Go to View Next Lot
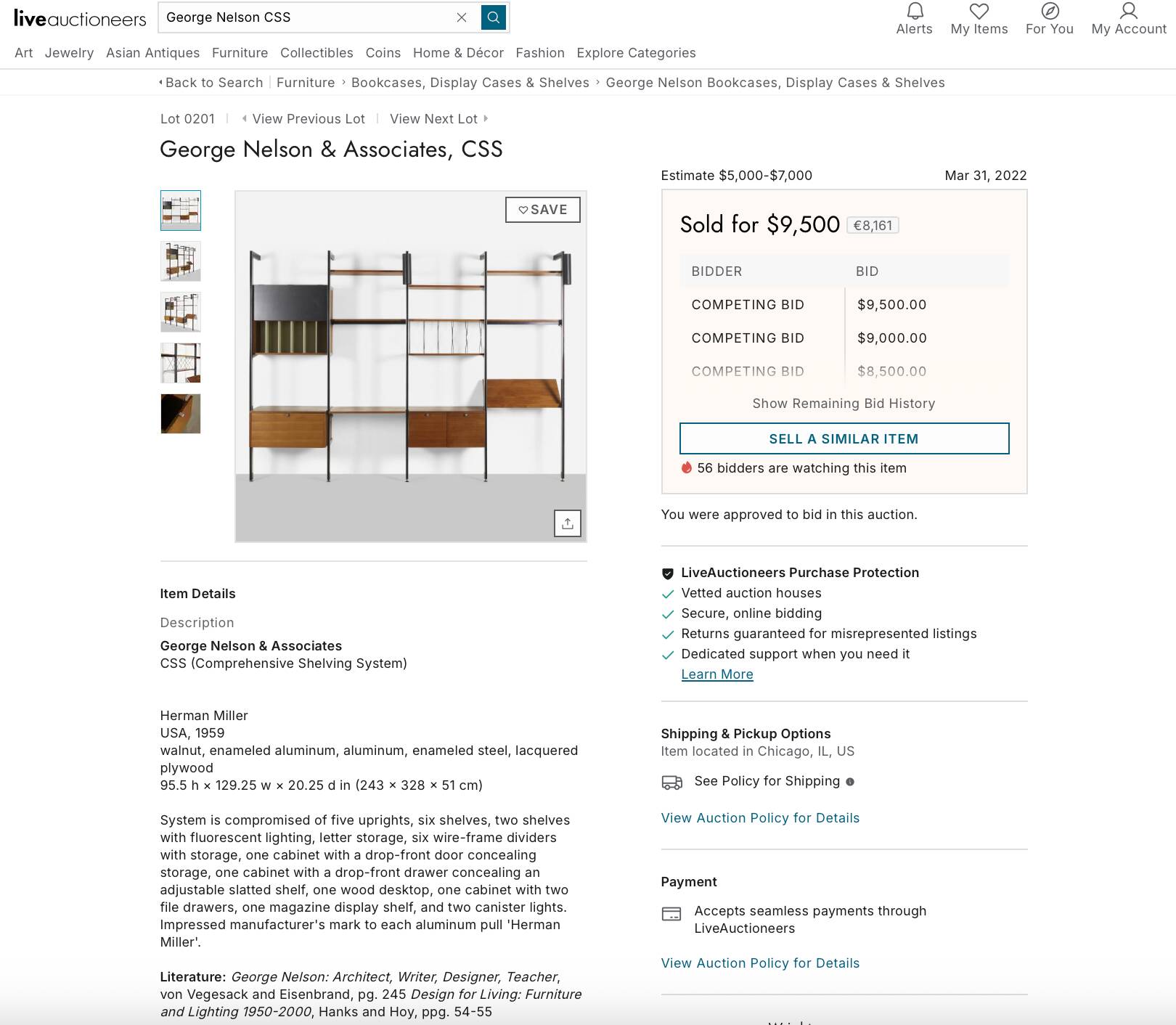 tap(434, 118)
